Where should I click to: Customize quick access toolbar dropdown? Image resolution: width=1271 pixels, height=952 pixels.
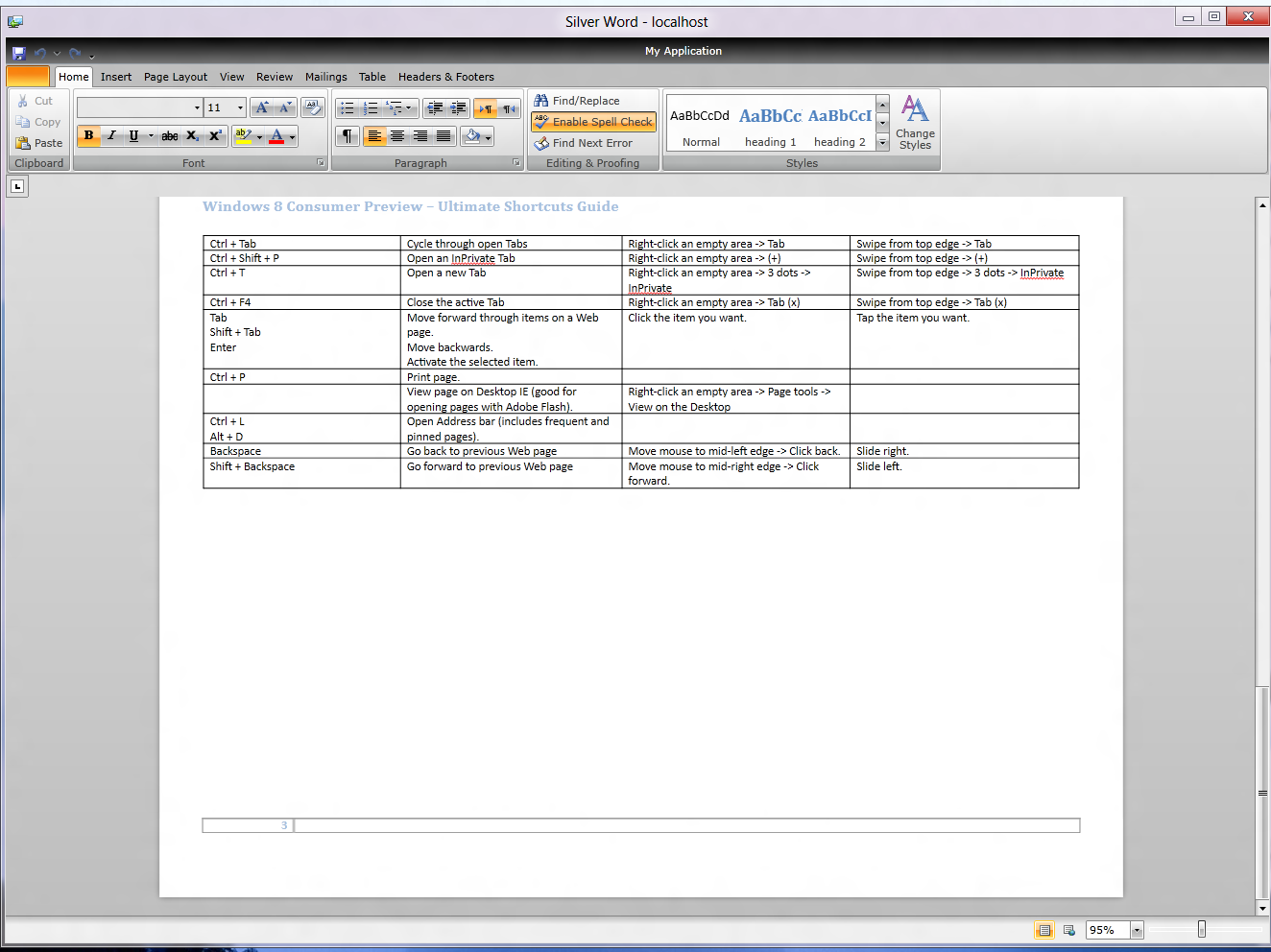[x=92, y=56]
